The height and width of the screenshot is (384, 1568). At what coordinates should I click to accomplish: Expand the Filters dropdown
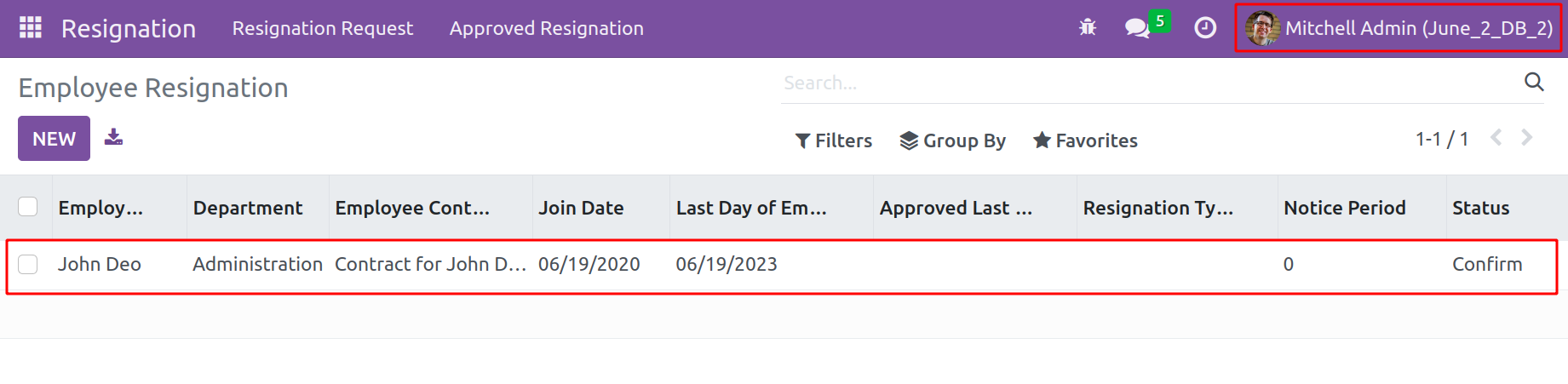[834, 140]
